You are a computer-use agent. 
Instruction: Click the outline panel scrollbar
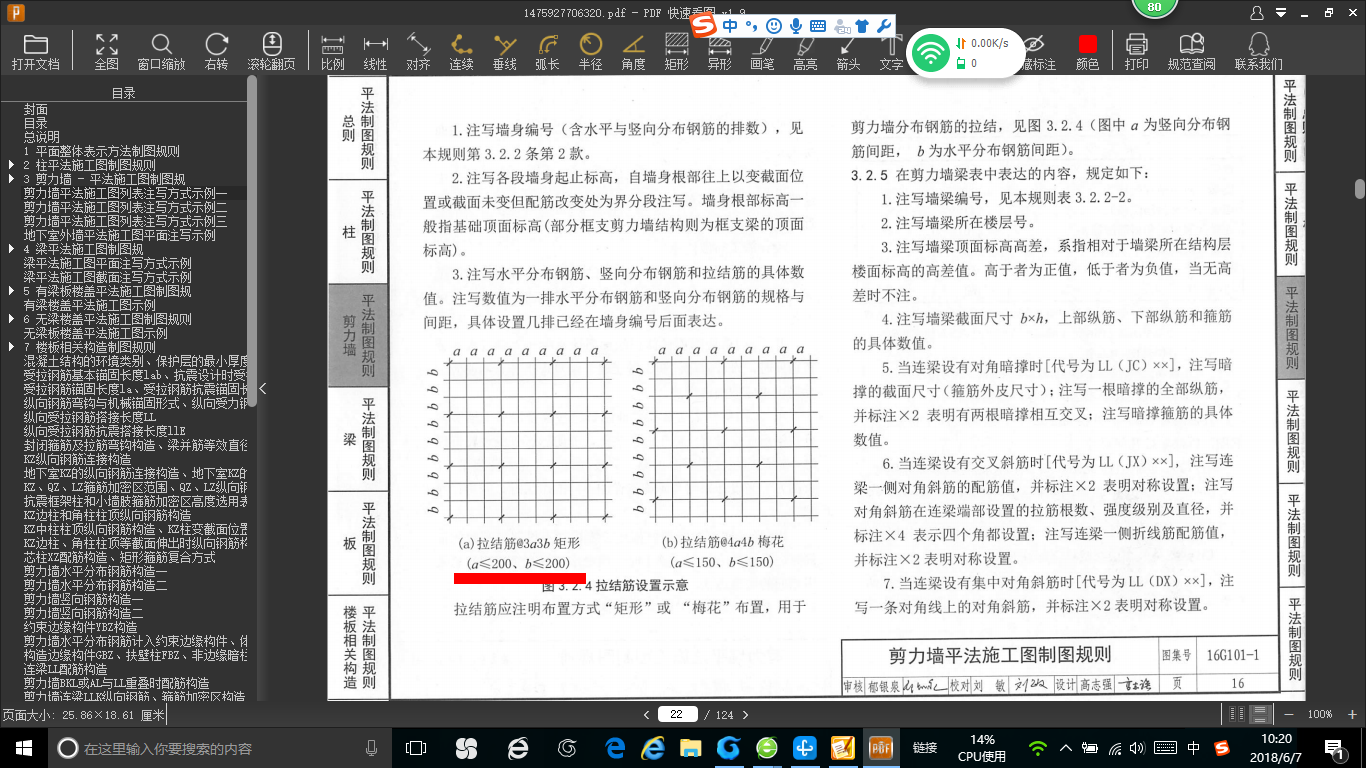click(x=251, y=240)
